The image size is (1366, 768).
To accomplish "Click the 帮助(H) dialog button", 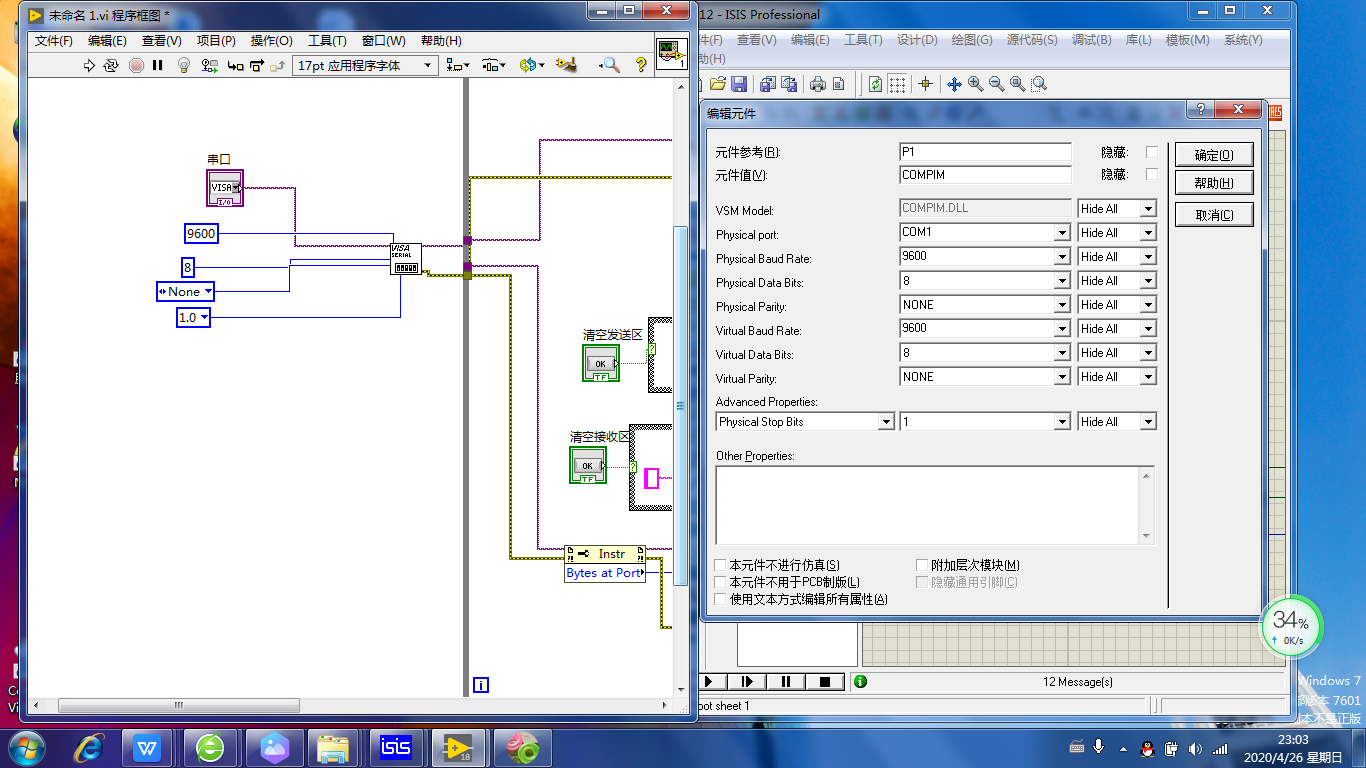I will coord(1214,183).
